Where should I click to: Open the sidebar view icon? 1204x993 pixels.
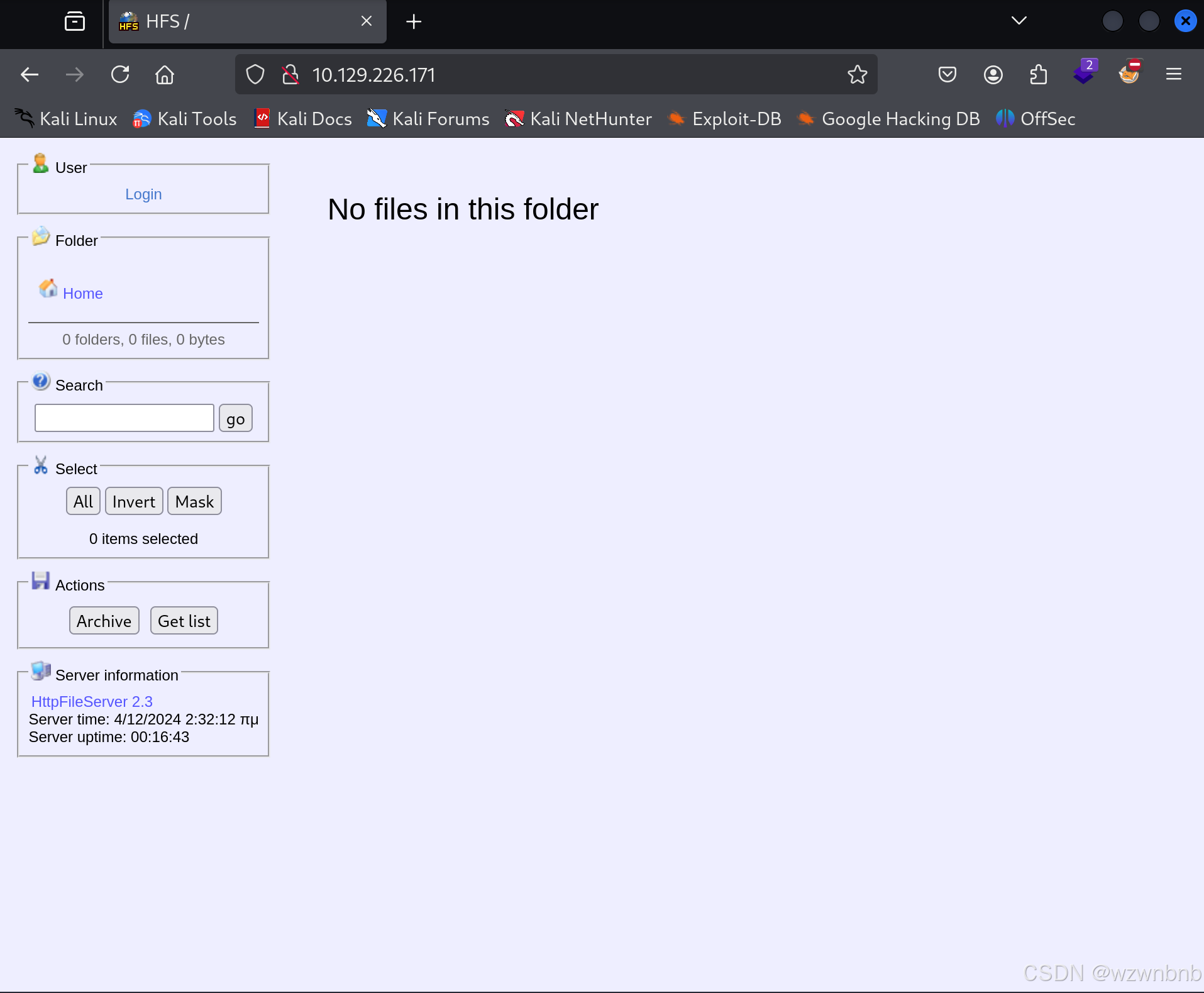[x=74, y=21]
